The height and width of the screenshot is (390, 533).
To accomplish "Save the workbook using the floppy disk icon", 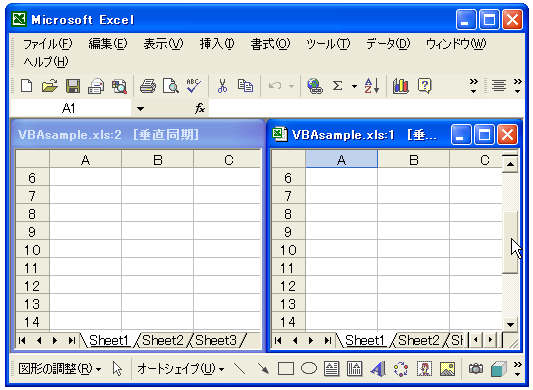I will pyautogui.click(x=73, y=86).
